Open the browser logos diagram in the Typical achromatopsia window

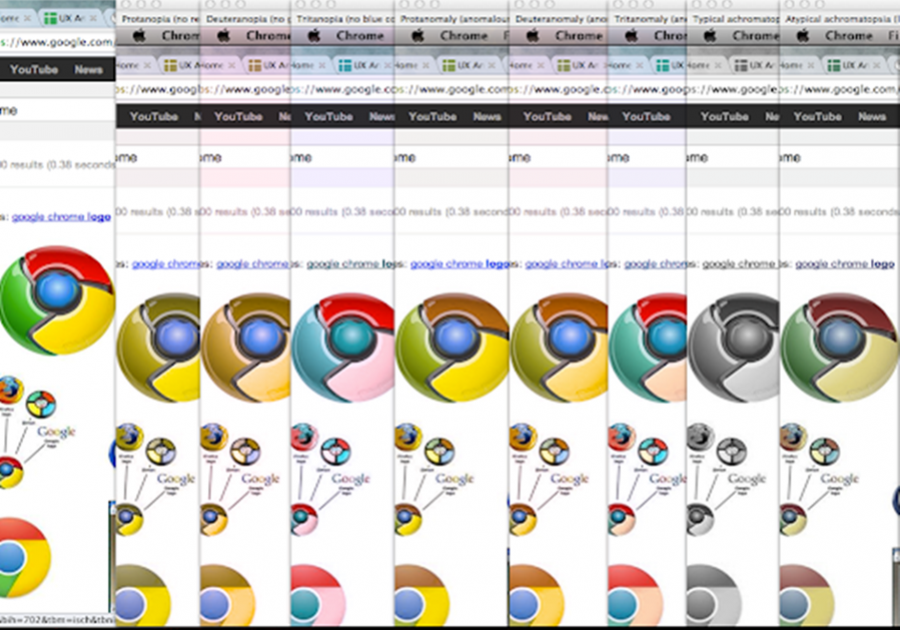coord(727,479)
